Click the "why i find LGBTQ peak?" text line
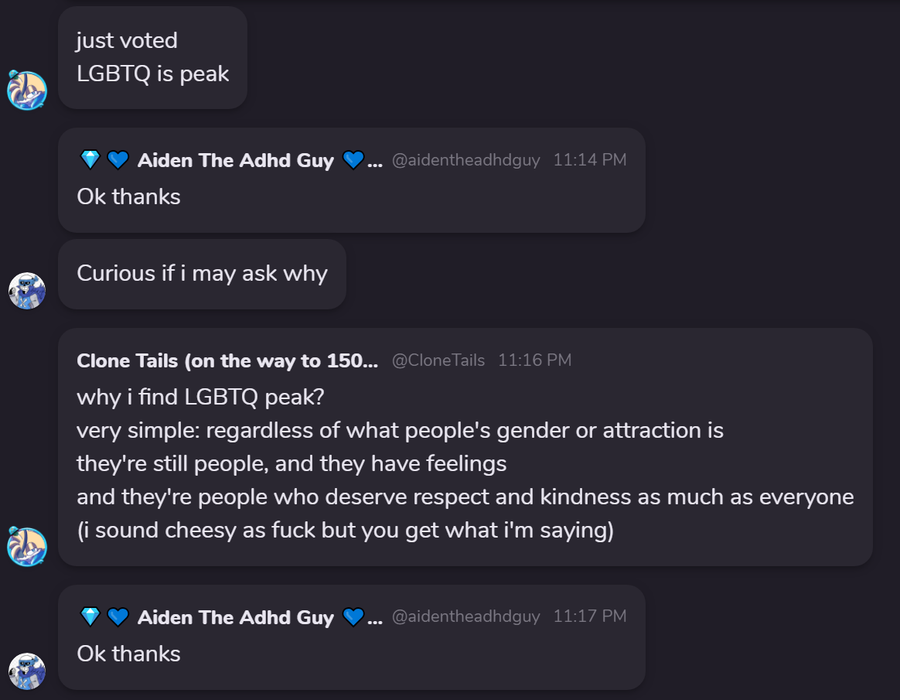 pos(199,397)
